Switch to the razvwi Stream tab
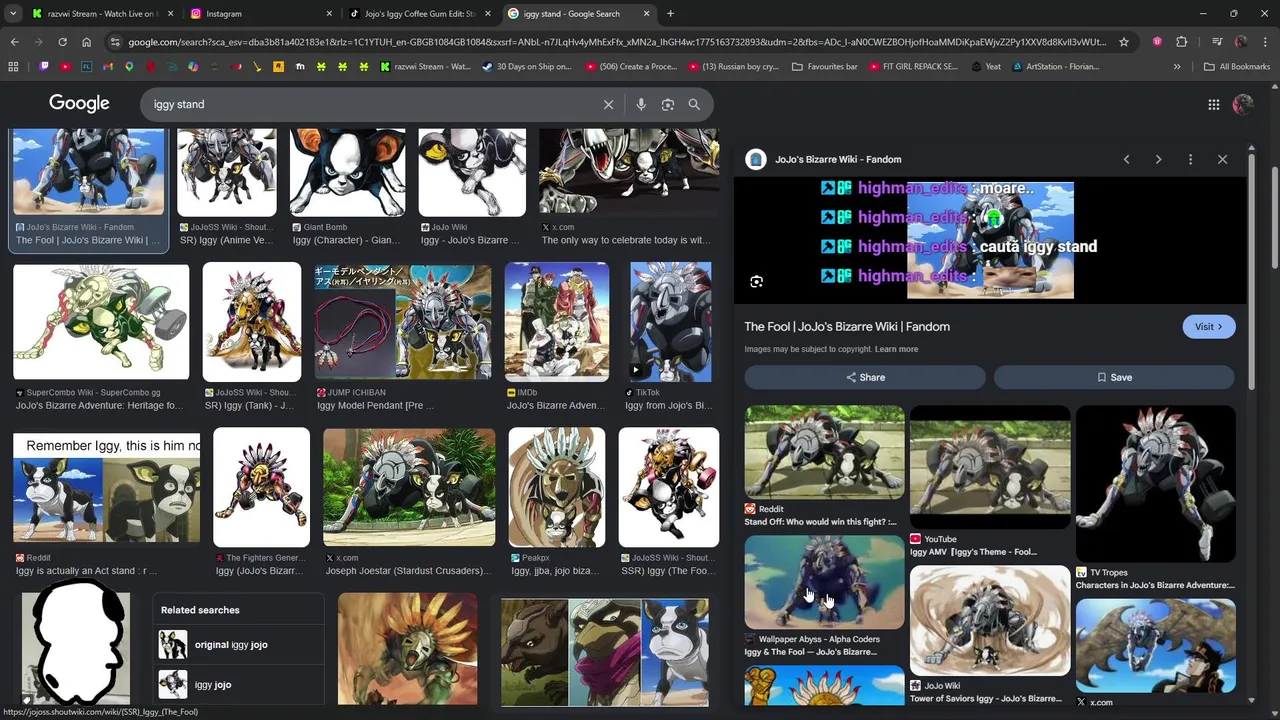 [x=102, y=14]
